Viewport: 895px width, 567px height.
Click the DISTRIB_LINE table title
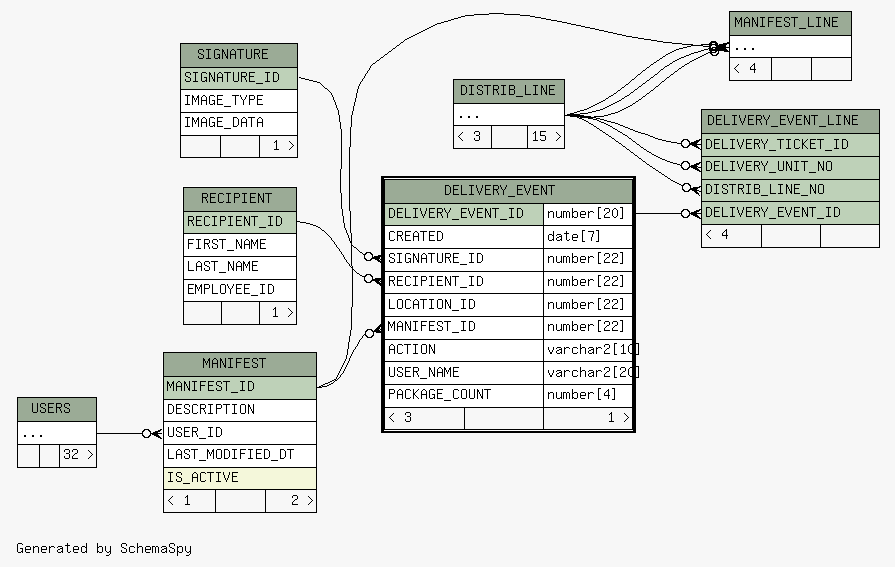pos(508,91)
